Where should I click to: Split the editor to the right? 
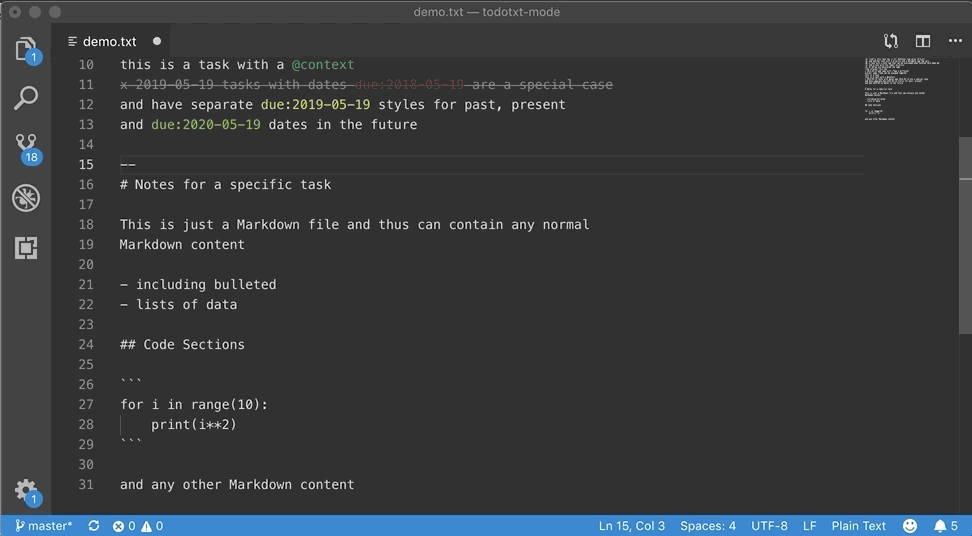tap(922, 41)
